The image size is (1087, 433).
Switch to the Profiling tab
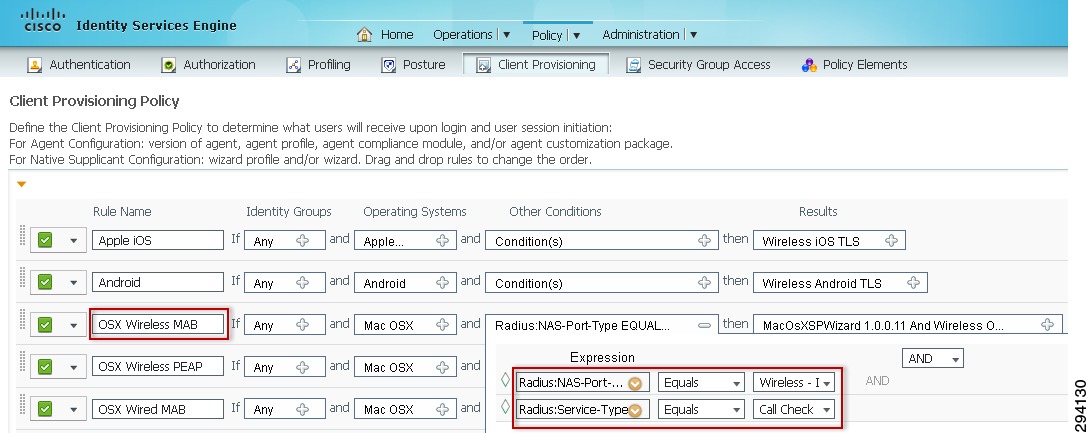coord(319,64)
